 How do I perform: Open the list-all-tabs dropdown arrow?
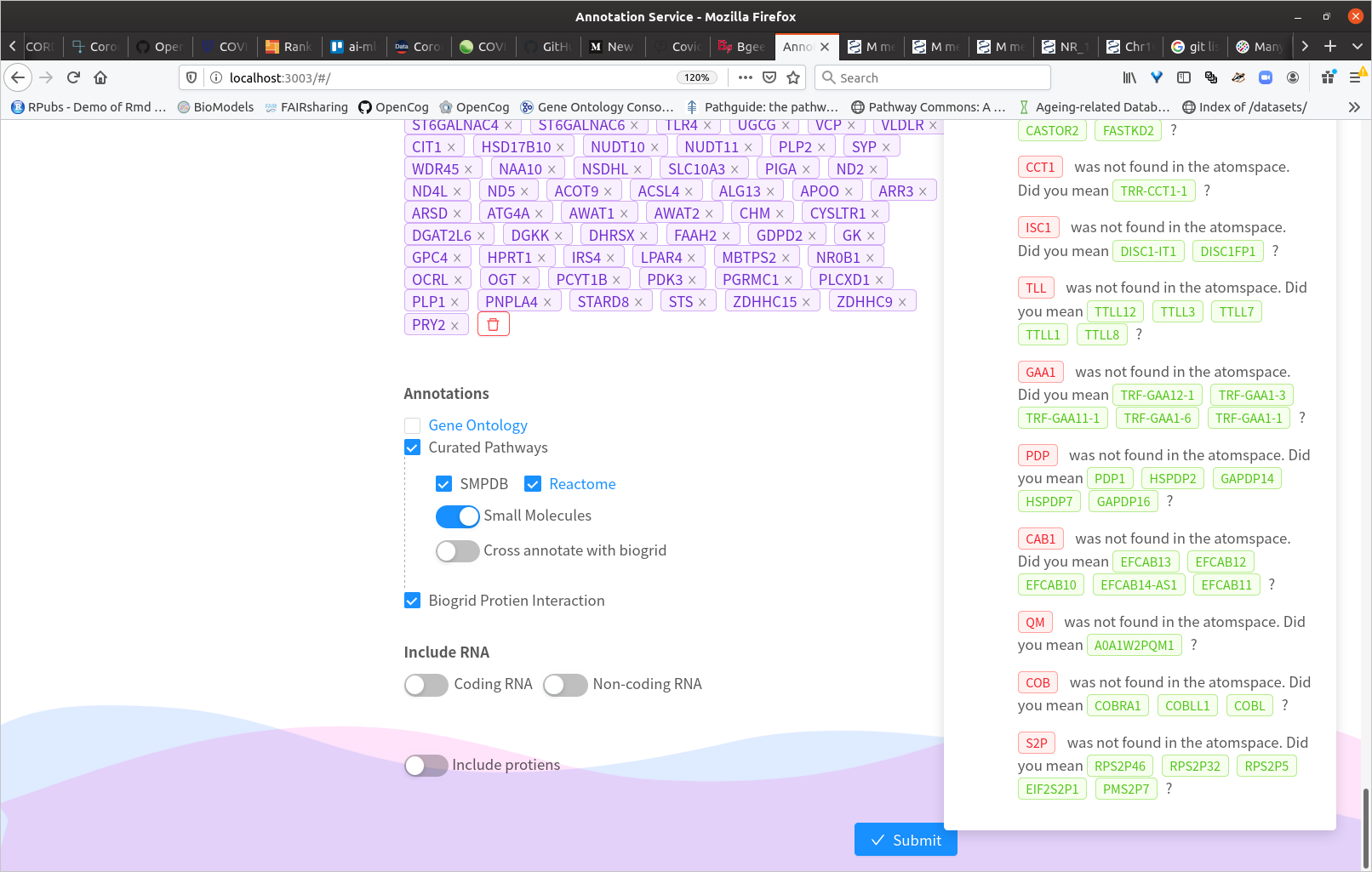1358,47
